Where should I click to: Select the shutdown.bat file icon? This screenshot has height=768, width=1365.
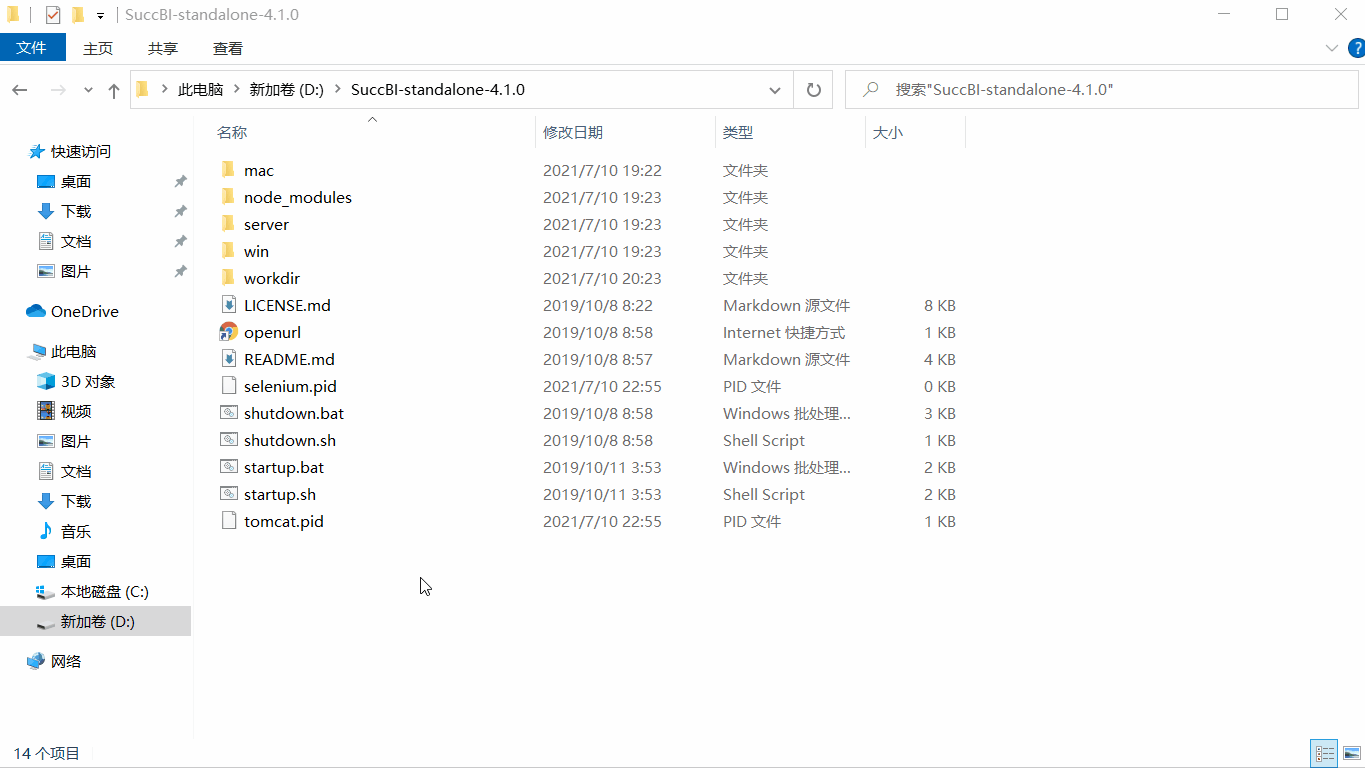point(228,413)
